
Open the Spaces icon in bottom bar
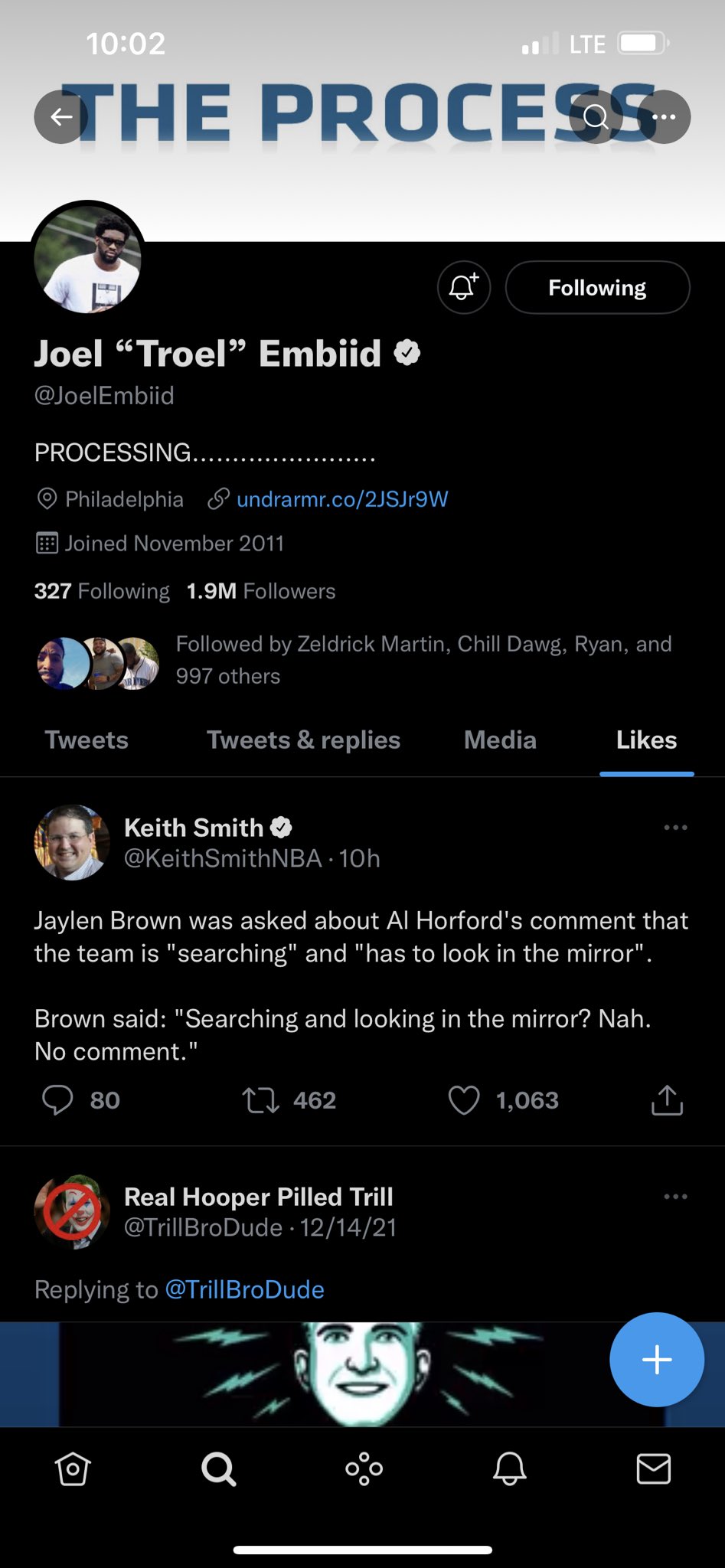363,1468
